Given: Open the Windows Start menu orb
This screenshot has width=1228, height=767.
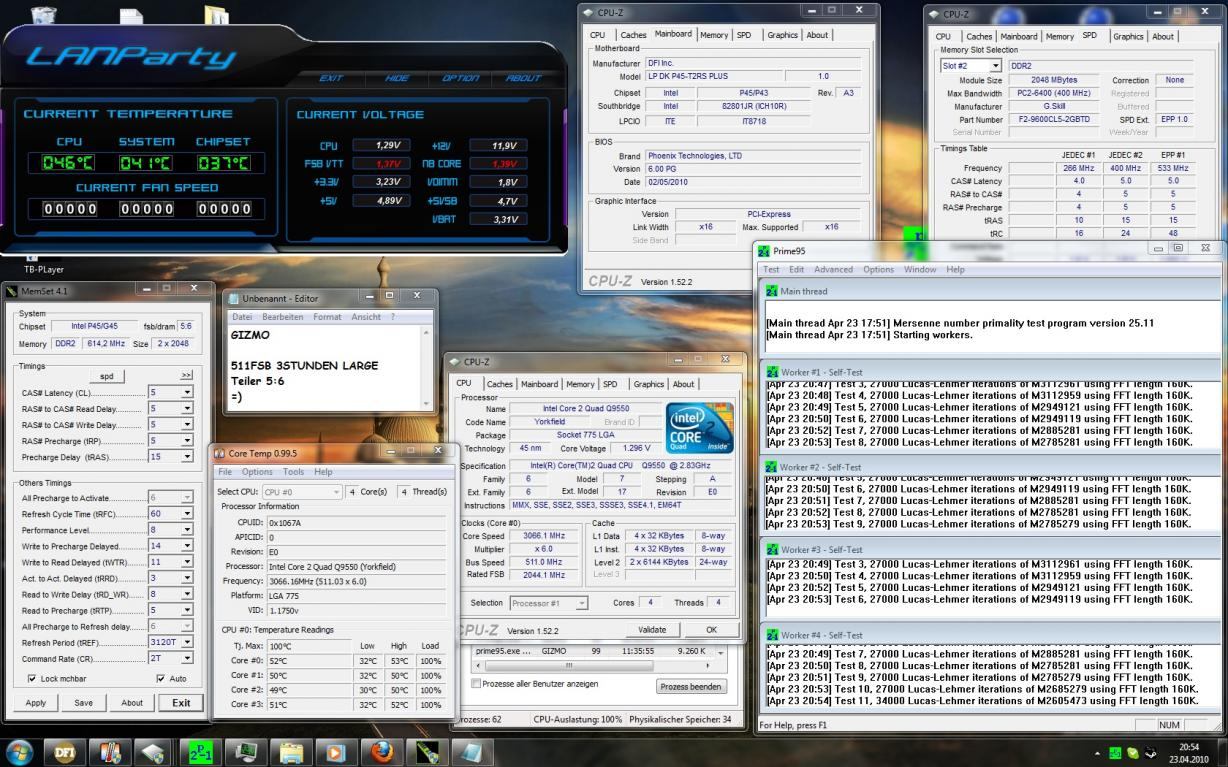Looking at the screenshot, I should (x=19, y=751).
